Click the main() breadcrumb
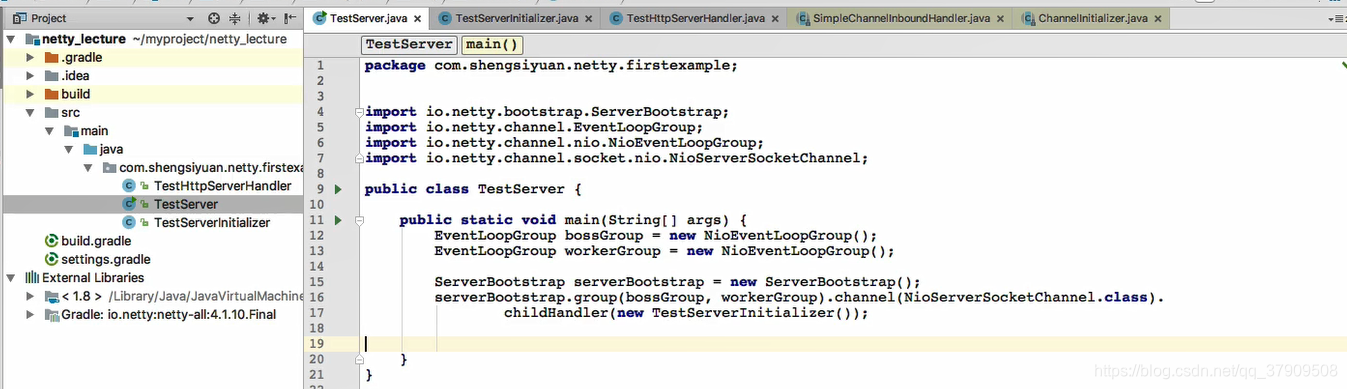 coord(491,44)
